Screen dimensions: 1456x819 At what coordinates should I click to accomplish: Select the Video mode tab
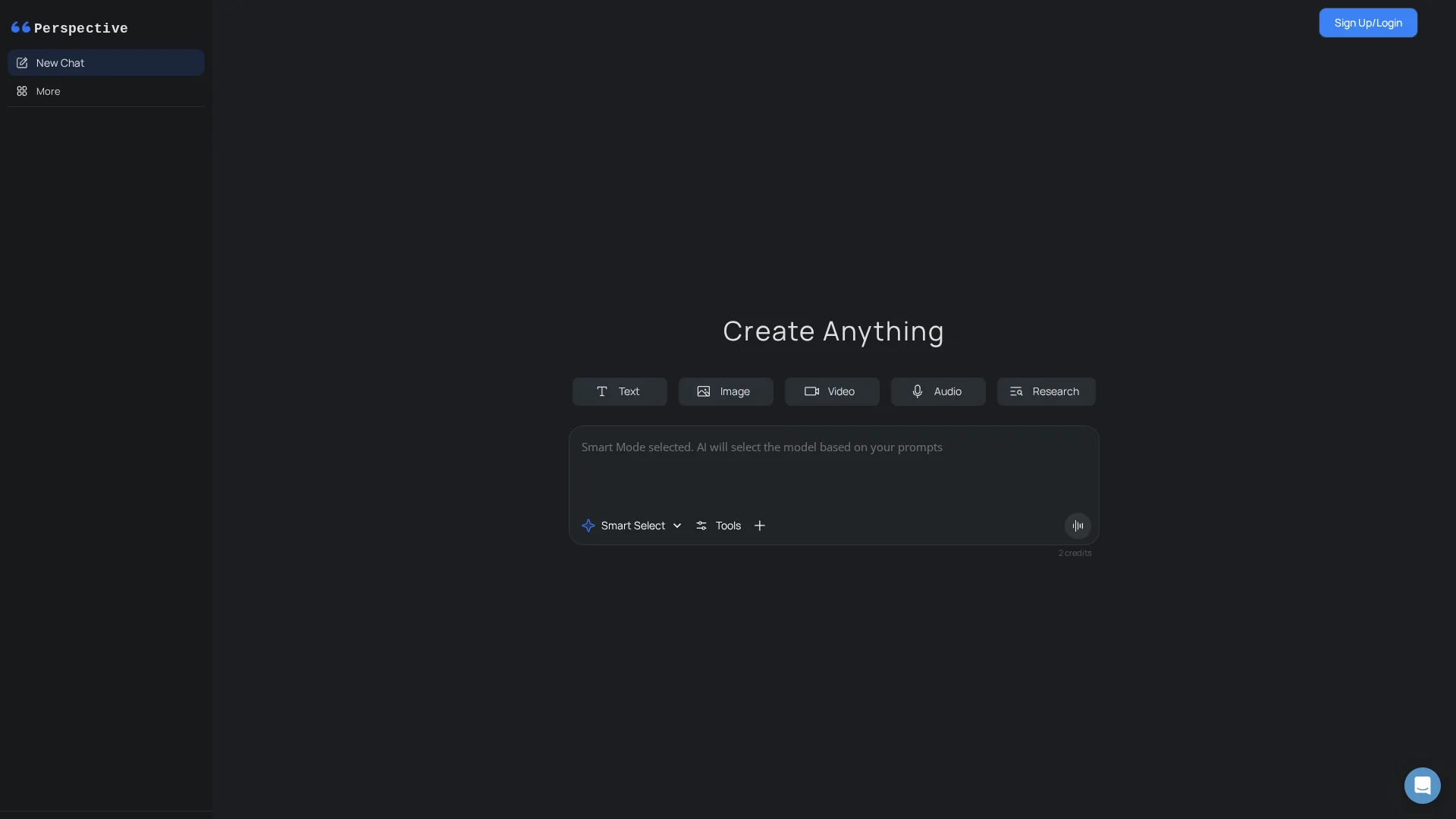pyautogui.click(x=832, y=391)
